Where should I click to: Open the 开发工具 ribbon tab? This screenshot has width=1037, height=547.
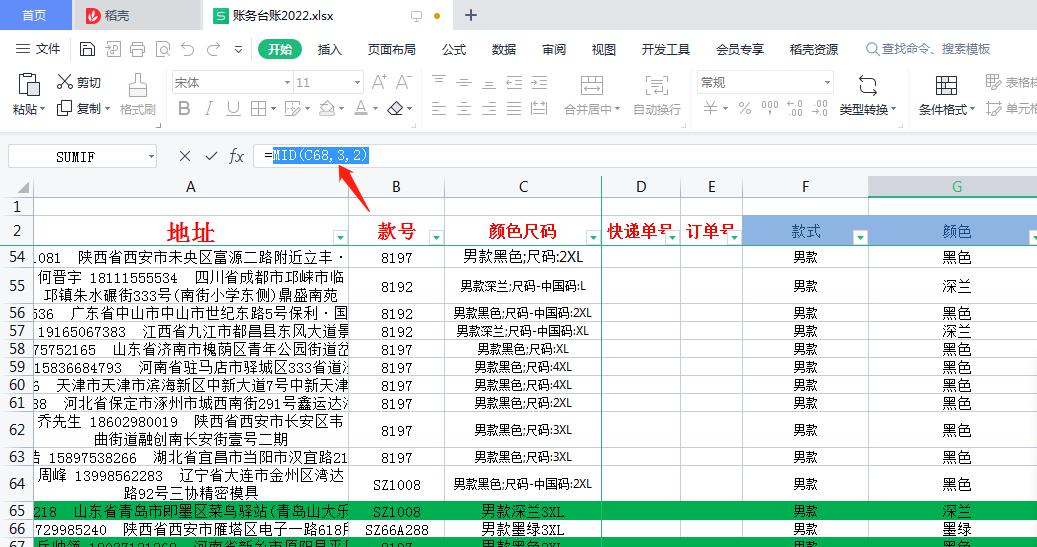665,50
